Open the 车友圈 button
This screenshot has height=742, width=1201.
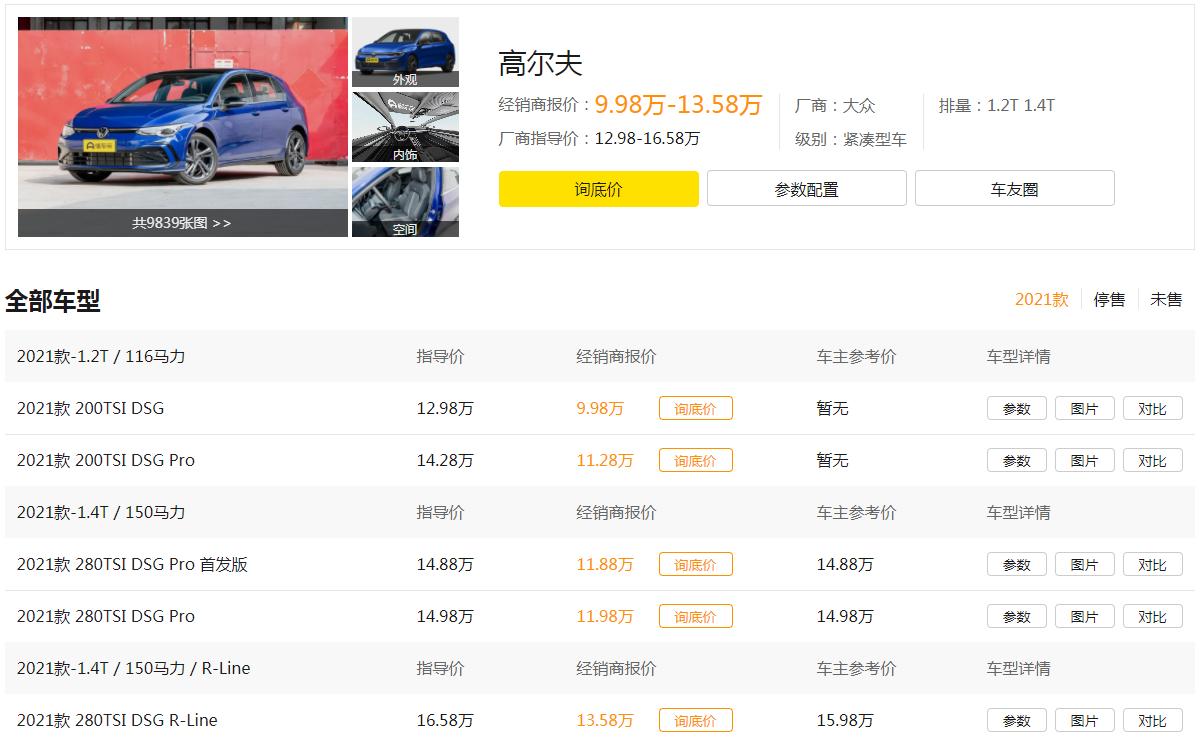coord(1015,189)
